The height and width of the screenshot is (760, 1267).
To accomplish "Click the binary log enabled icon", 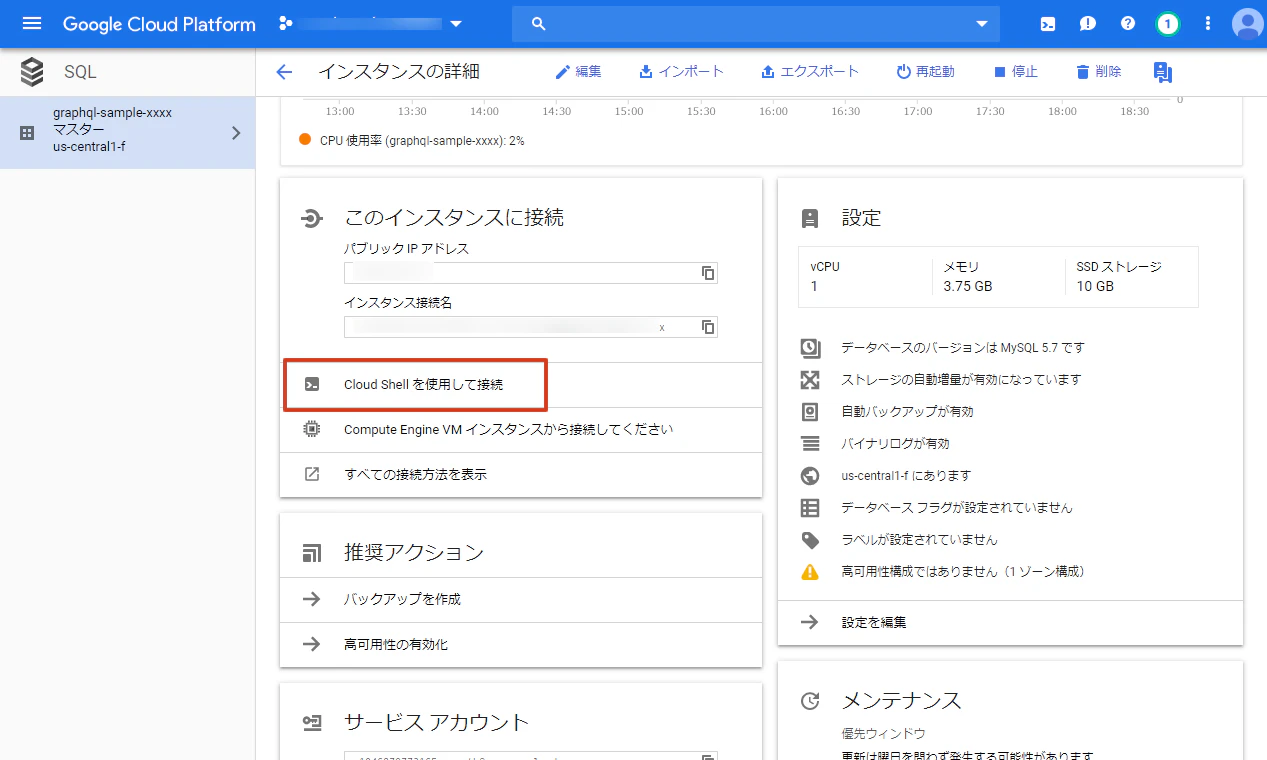I will tap(810, 444).
